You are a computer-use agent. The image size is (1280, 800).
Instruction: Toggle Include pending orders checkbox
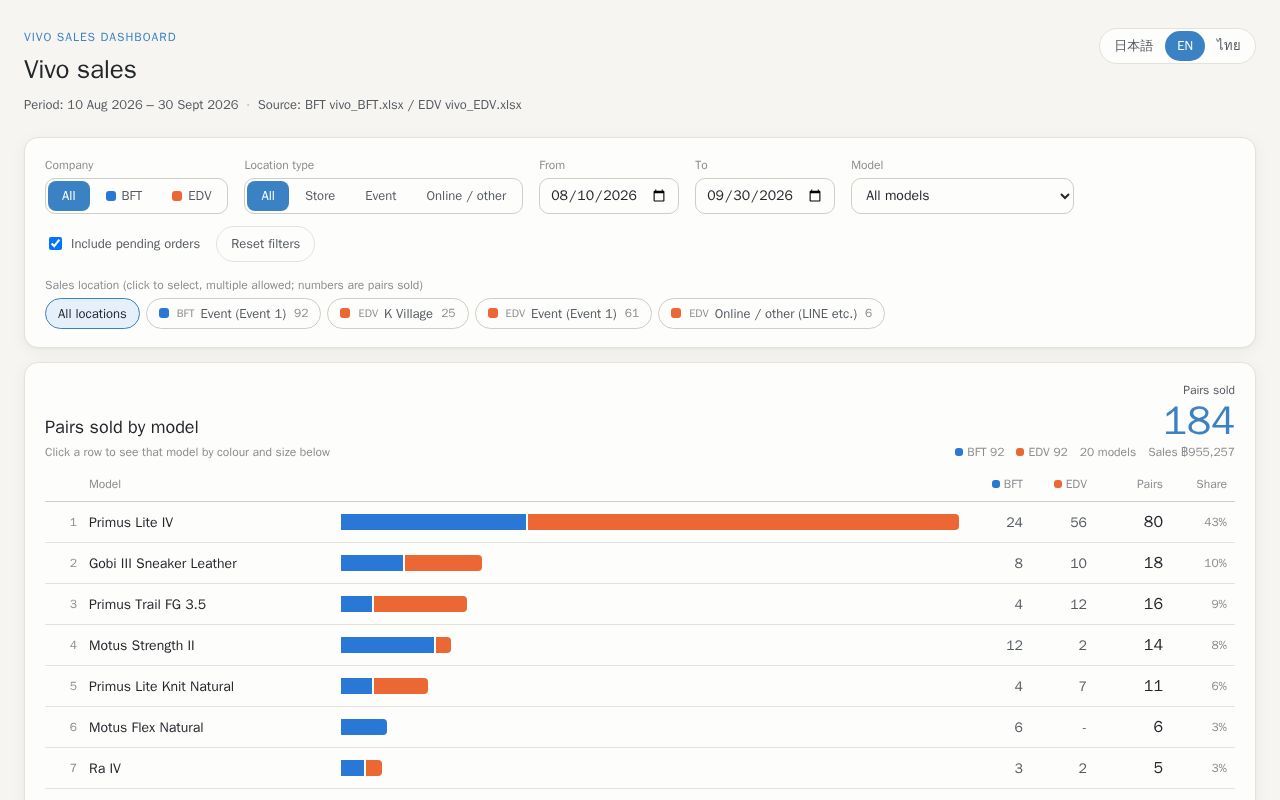point(56,244)
